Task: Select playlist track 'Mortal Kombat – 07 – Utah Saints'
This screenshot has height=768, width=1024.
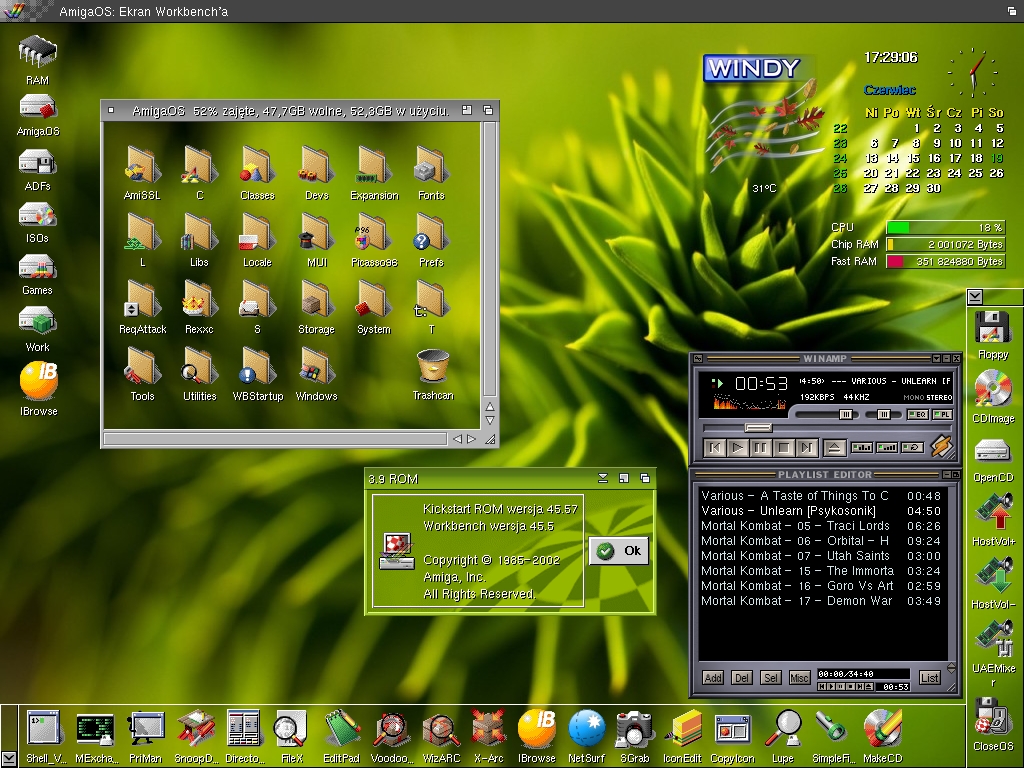Action: click(x=821, y=556)
